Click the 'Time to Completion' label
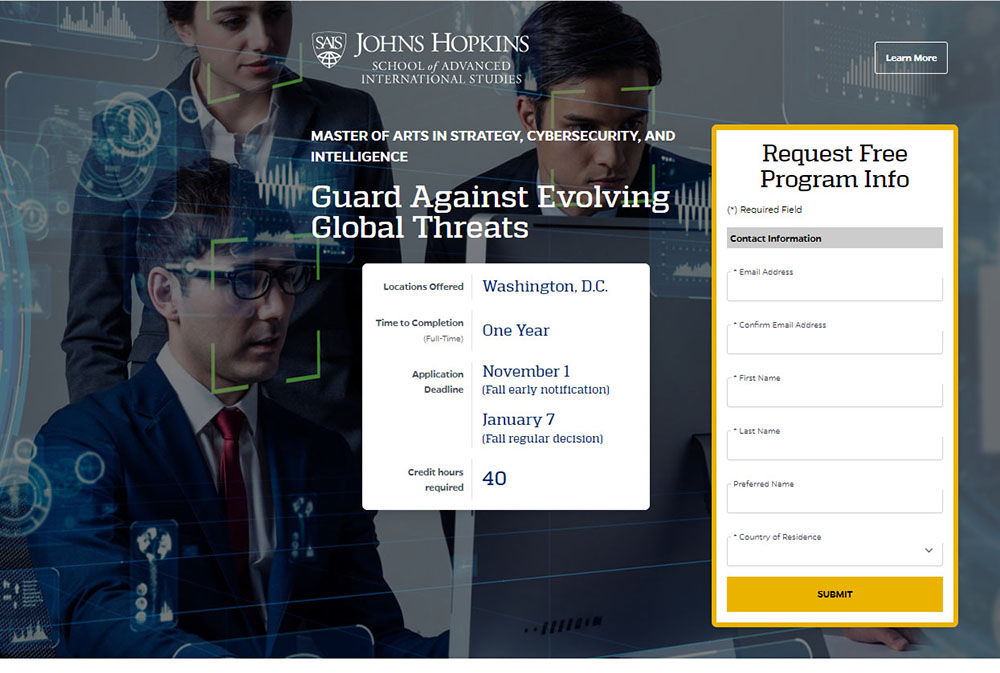Viewport: 1000px width, 673px height. click(x=419, y=323)
